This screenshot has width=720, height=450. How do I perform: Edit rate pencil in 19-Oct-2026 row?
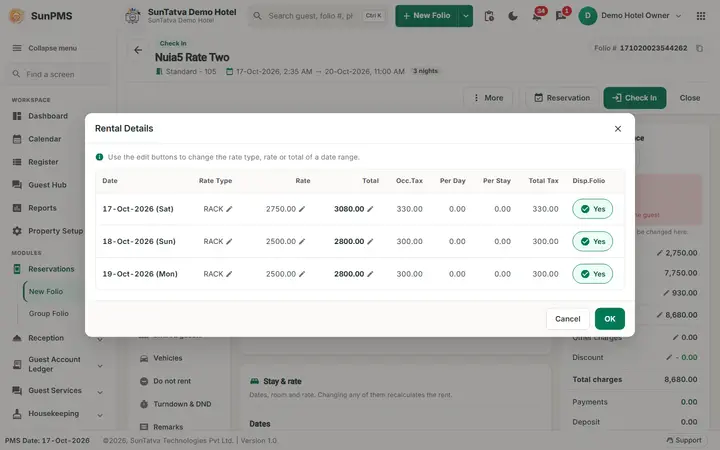(x=302, y=274)
